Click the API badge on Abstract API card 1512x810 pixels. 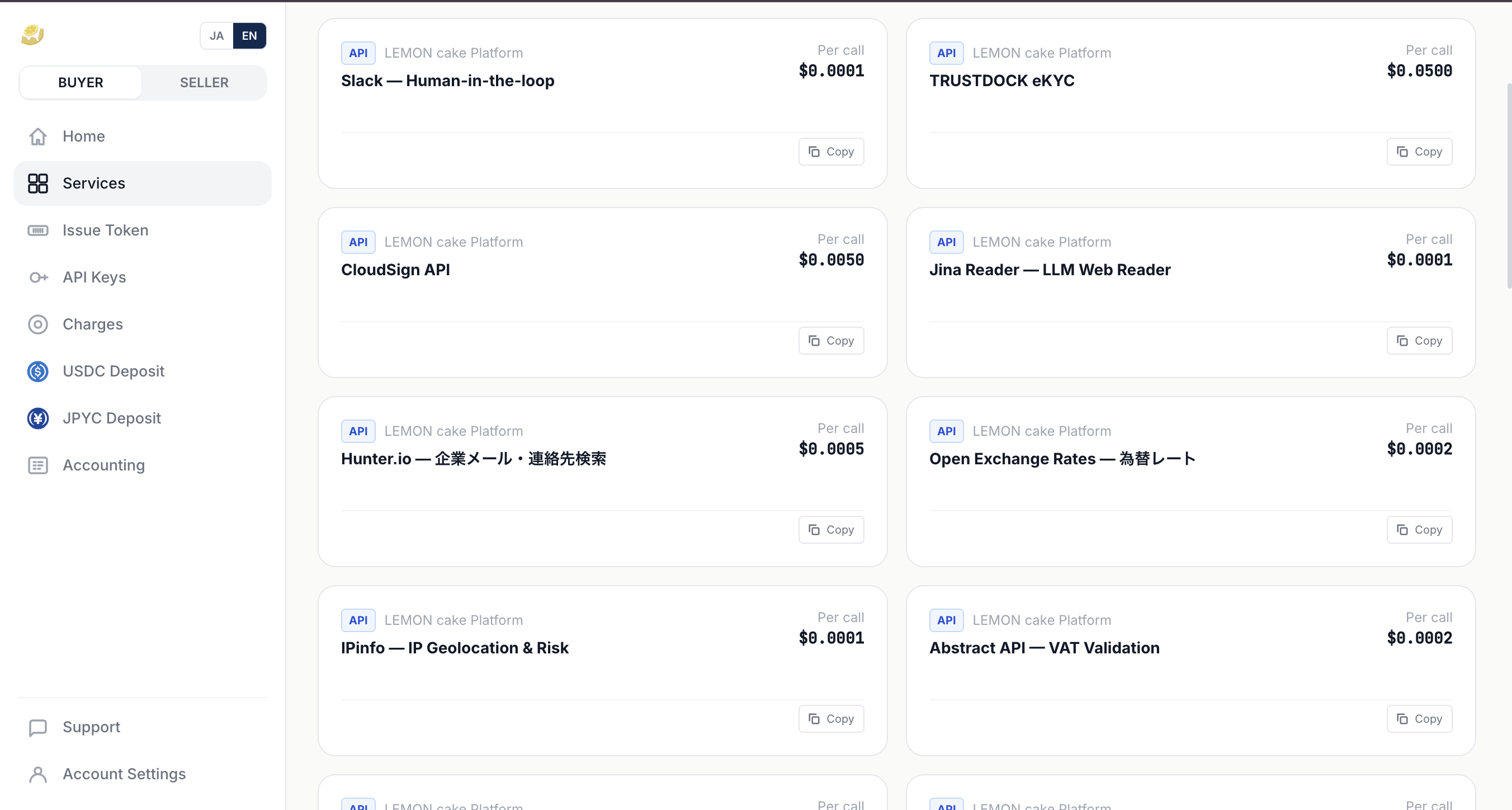946,620
